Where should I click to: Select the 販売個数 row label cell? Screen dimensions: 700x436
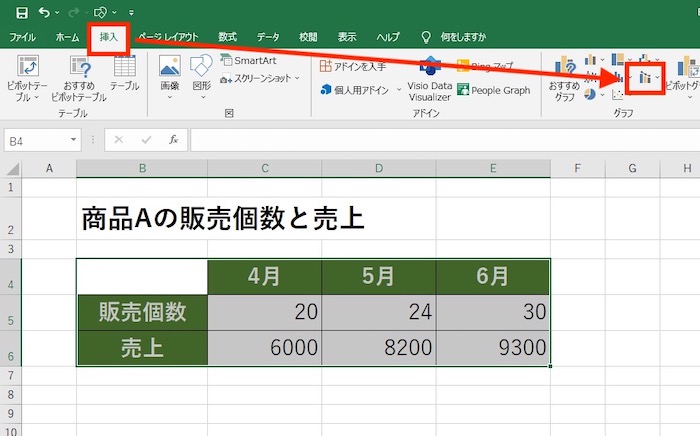tap(142, 312)
